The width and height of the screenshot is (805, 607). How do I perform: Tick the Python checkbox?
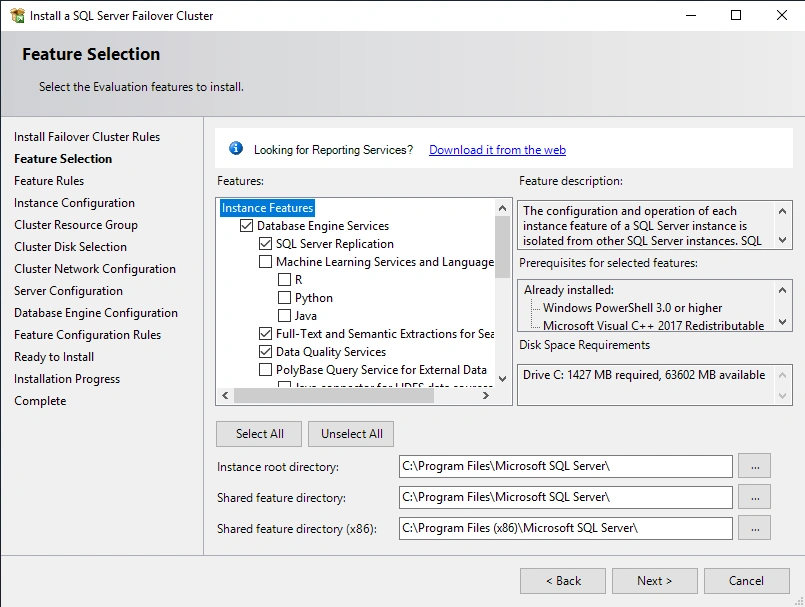284,297
